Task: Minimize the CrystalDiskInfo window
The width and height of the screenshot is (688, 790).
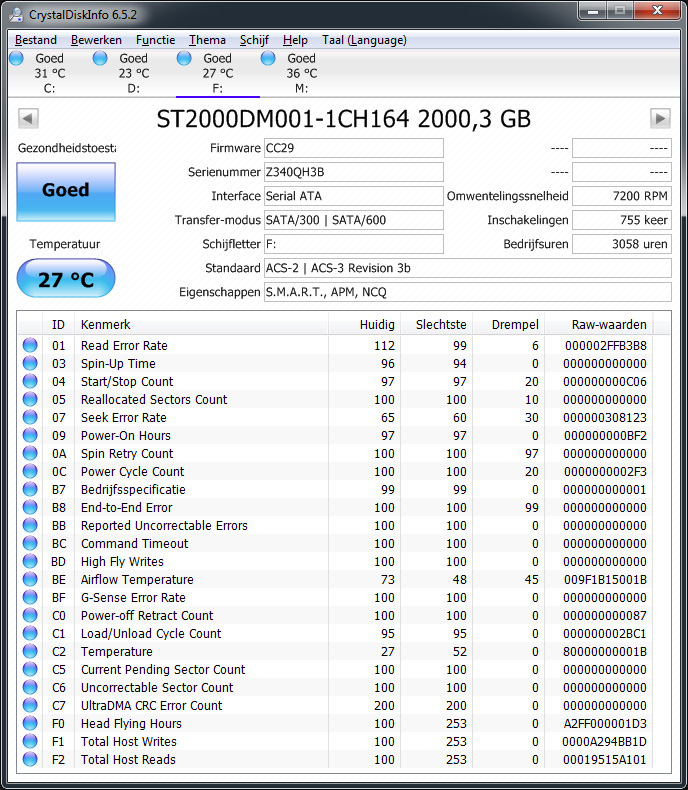Action: 593,11
